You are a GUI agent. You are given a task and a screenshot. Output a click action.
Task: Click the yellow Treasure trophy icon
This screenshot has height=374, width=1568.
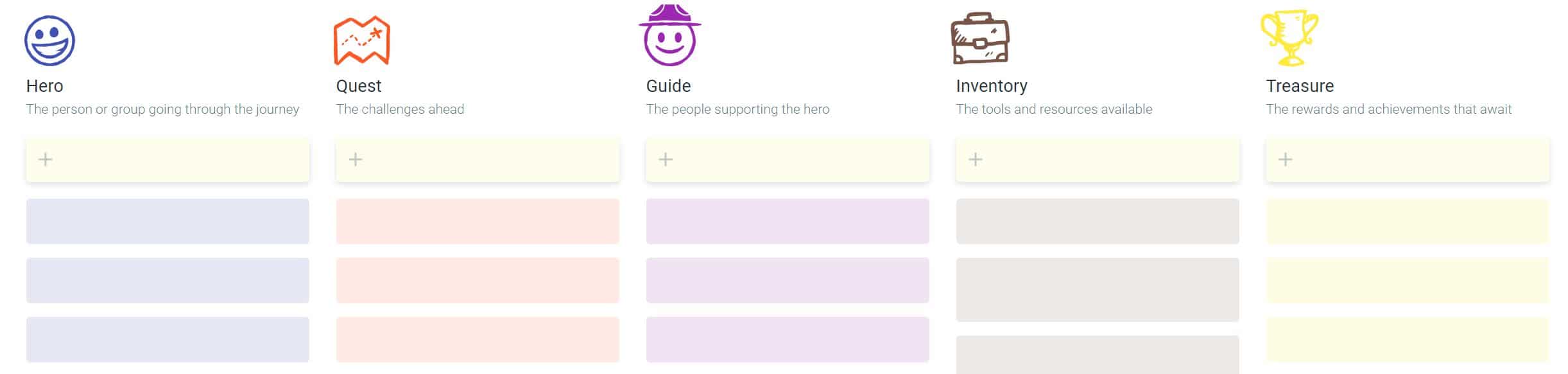[x=1289, y=38]
